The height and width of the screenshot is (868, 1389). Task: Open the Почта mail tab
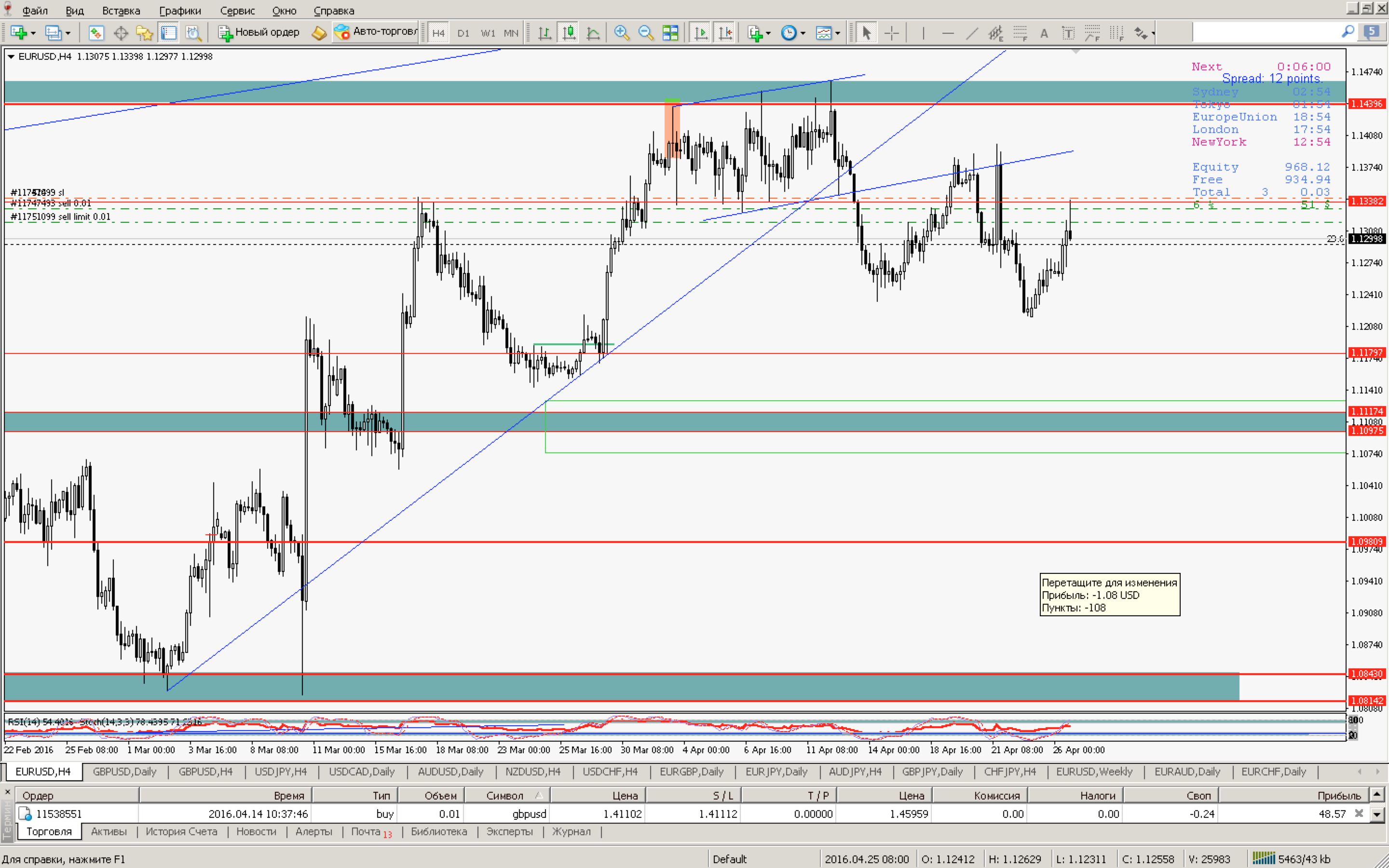coord(371,832)
